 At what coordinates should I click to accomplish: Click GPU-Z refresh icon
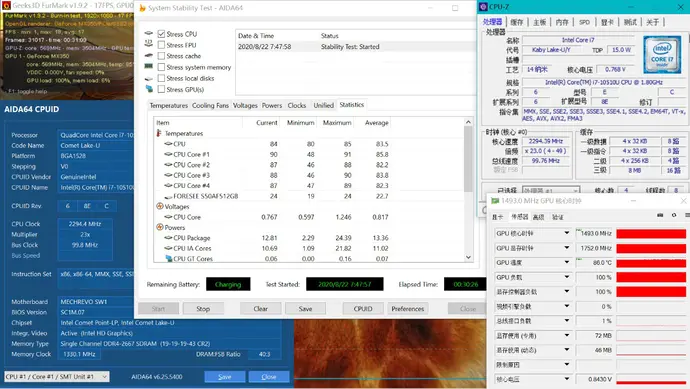tap(674, 215)
